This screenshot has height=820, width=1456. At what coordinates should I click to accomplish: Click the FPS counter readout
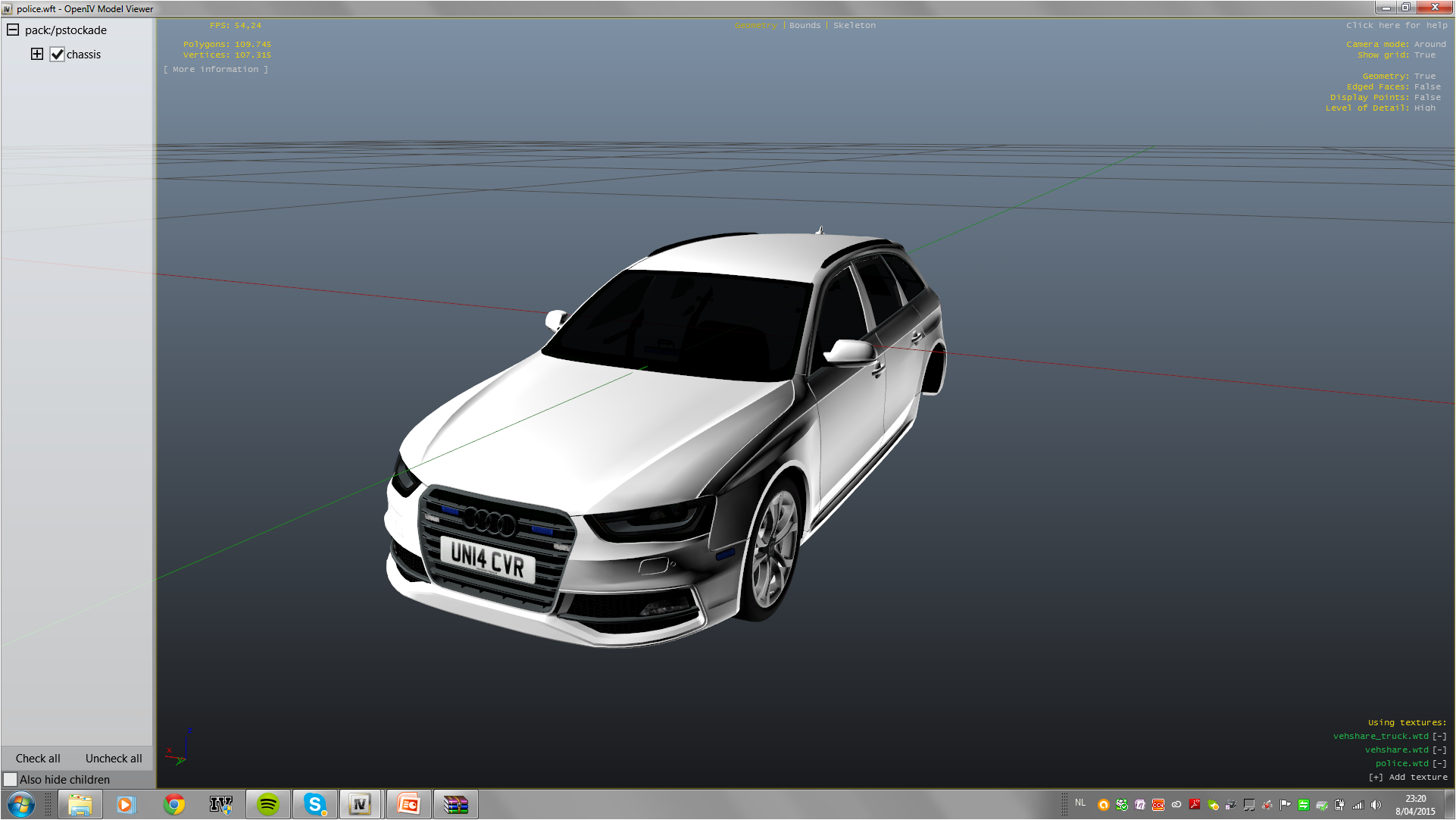point(236,25)
